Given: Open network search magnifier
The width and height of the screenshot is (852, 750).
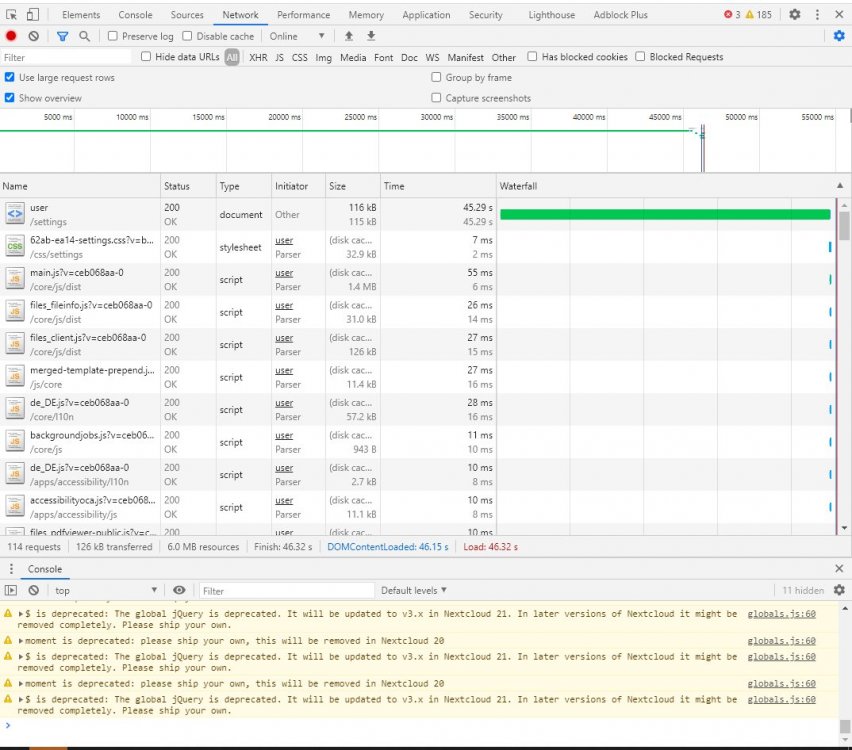Looking at the screenshot, I should click(x=84, y=36).
